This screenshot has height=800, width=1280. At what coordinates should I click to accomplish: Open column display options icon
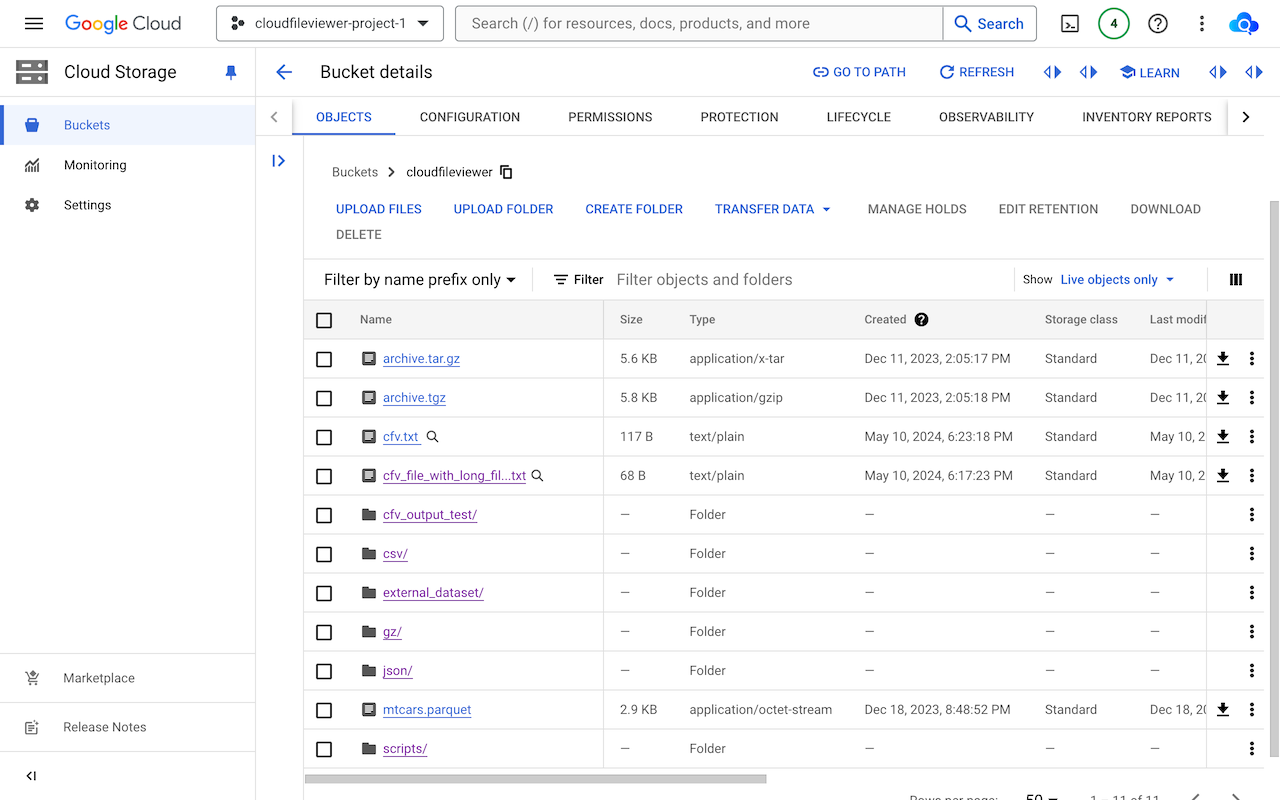tap(1236, 280)
